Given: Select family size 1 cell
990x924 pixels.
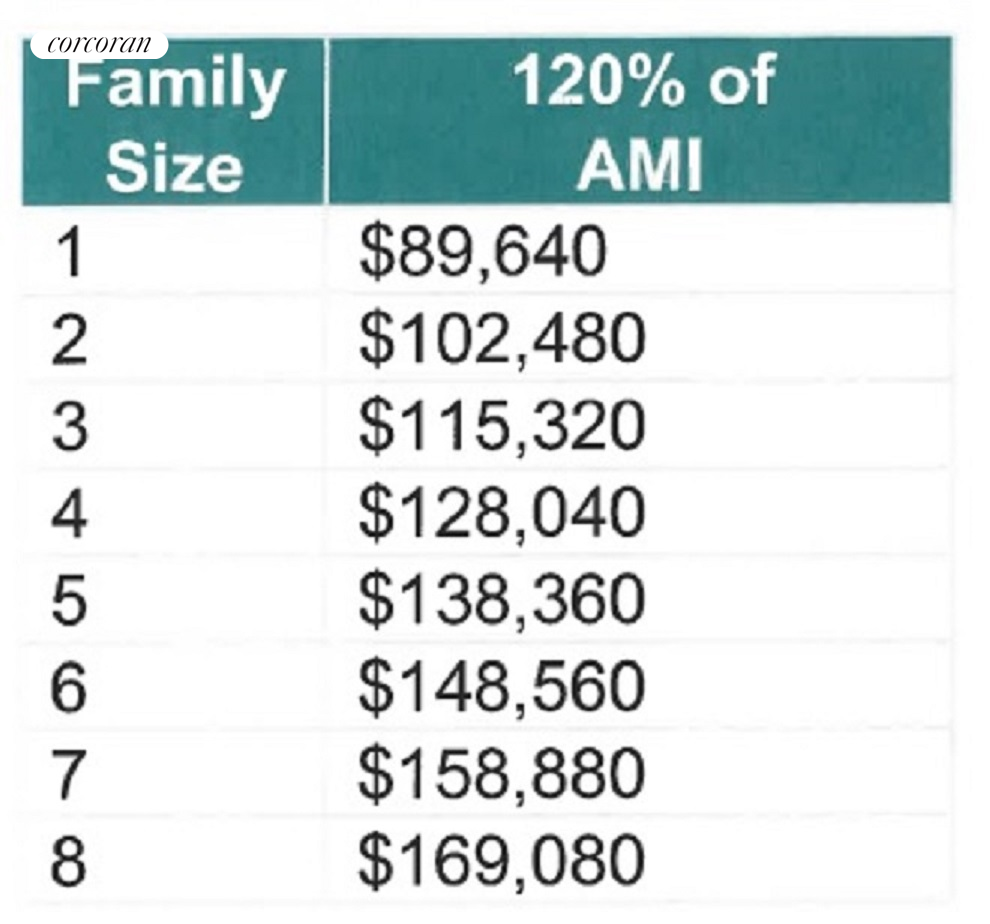Looking at the screenshot, I should click(x=67, y=254).
